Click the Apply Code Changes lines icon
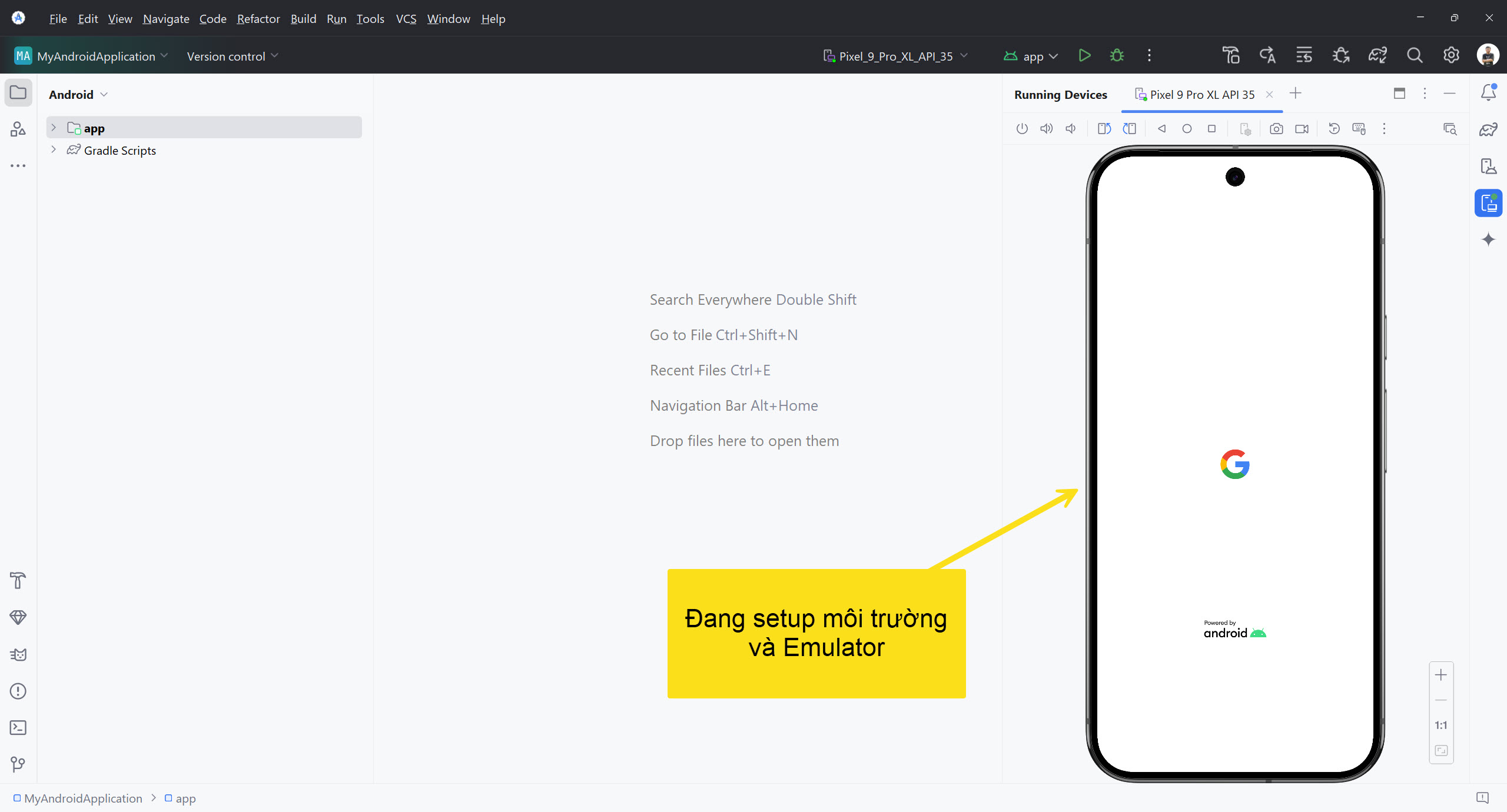The width and height of the screenshot is (1507, 812). (1304, 56)
